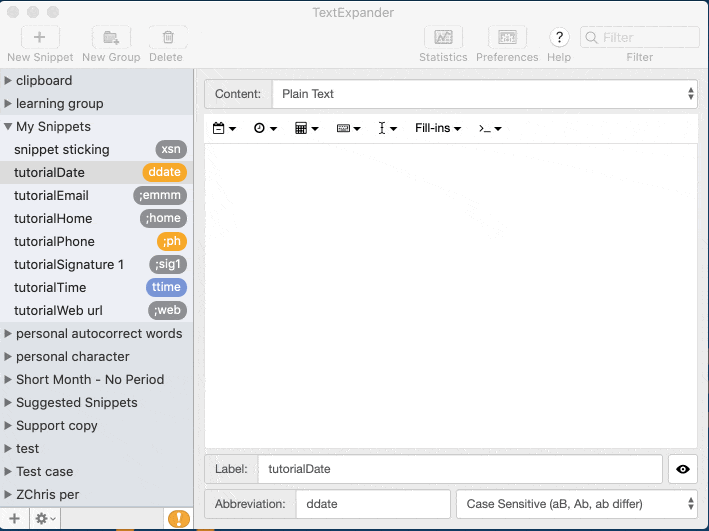This screenshot has height=531, width=709.
Task: Click the New Snippet plus icon
Action: tap(40, 37)
